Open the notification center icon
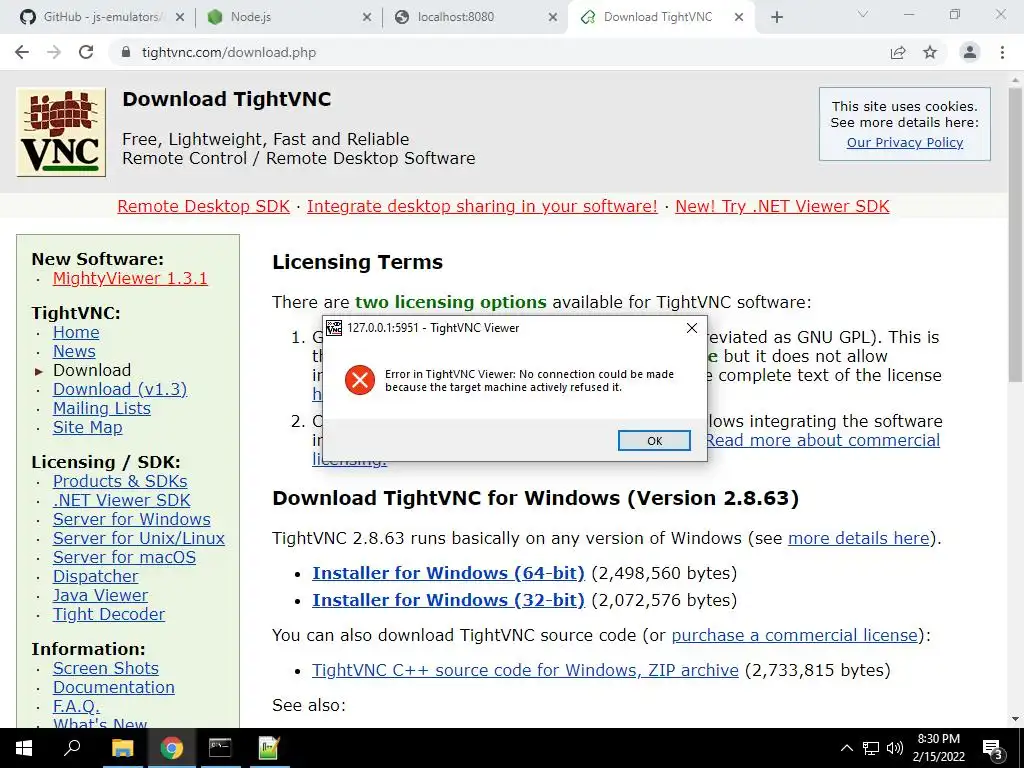The width and height of the screenshot is (1024, 768). [993, 749]
